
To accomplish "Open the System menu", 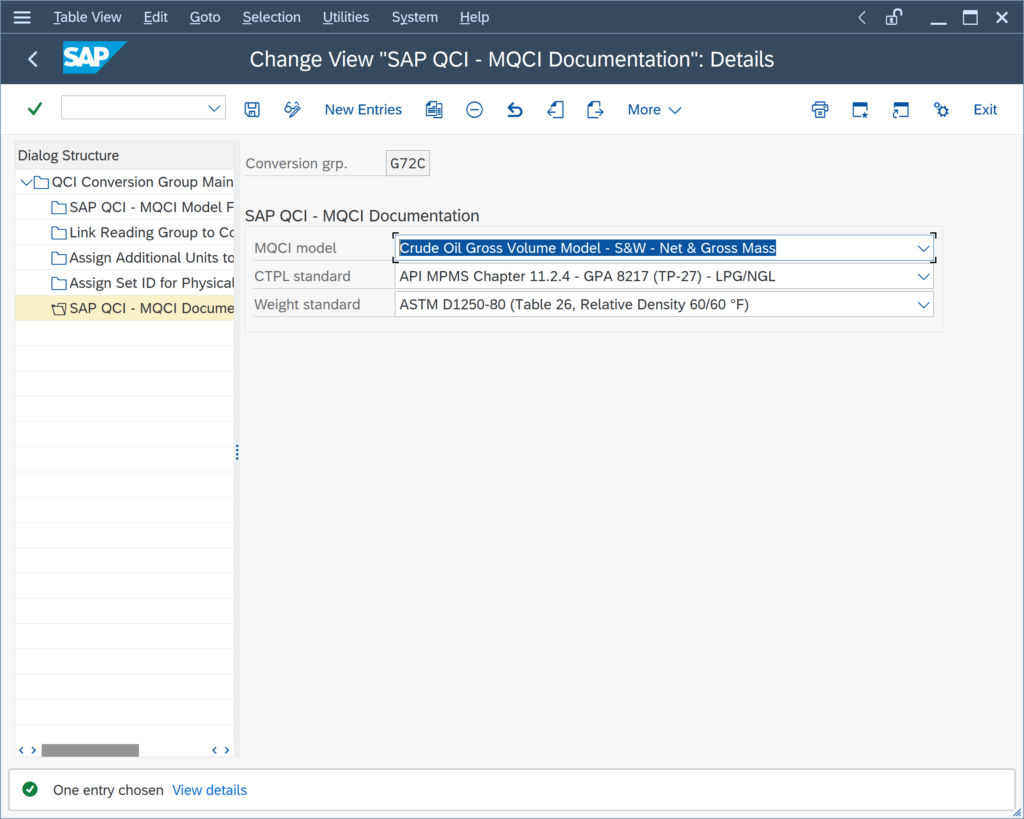I will (x=415, y=18).
